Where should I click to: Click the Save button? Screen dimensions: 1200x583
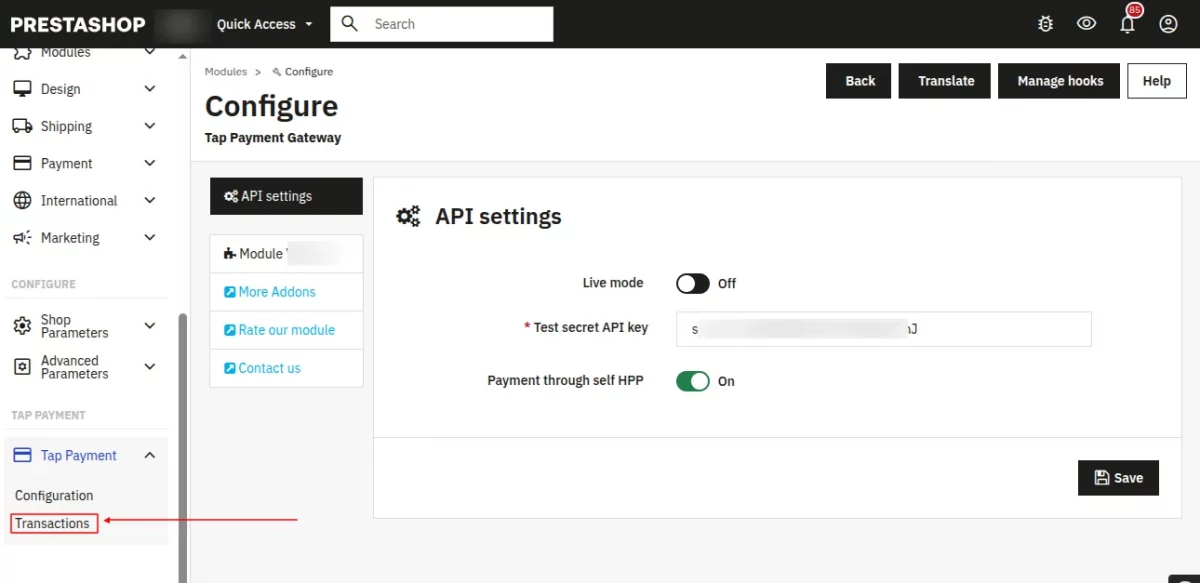coord(1118,478)
